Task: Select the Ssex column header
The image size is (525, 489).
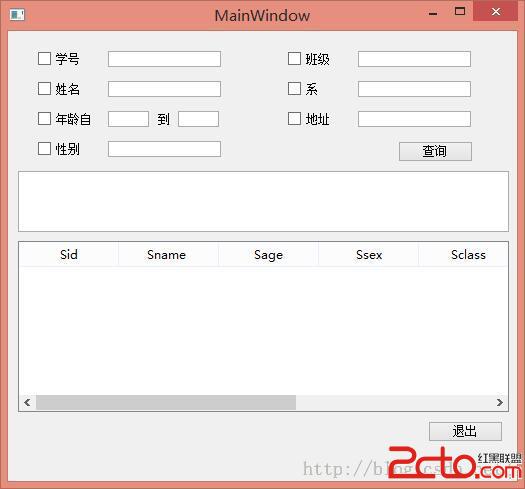Action: tap(368, 255)
